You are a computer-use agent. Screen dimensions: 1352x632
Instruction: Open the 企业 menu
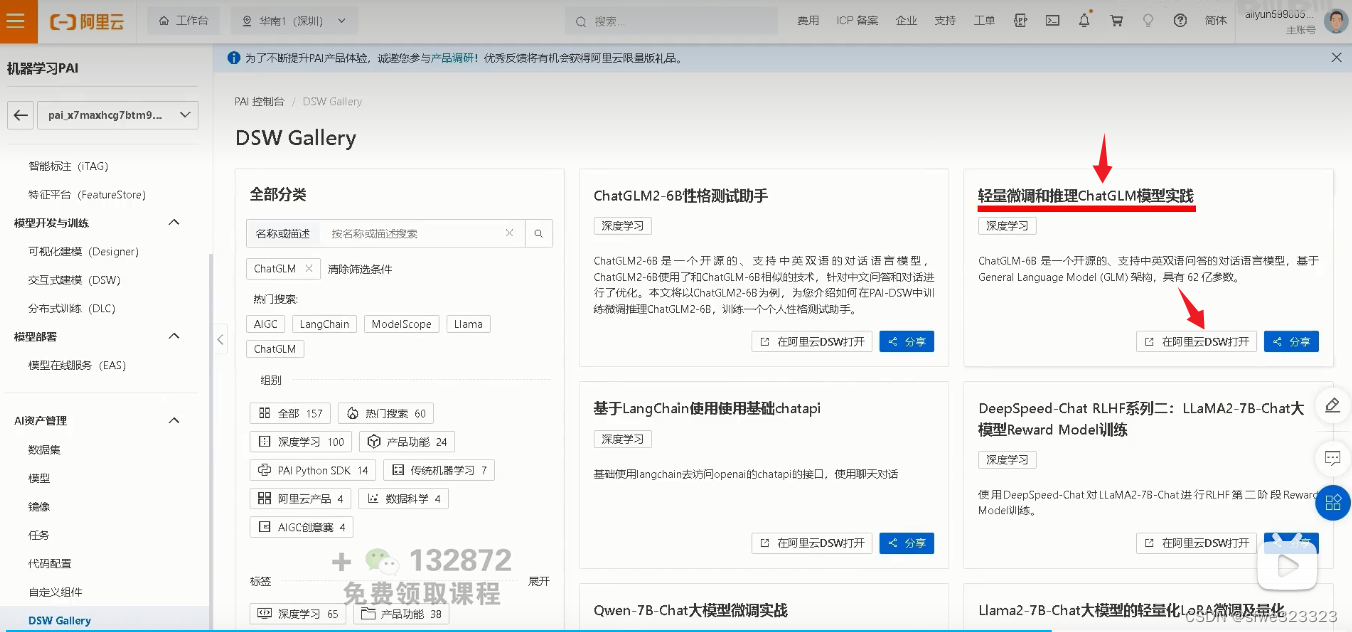[906, 20]
